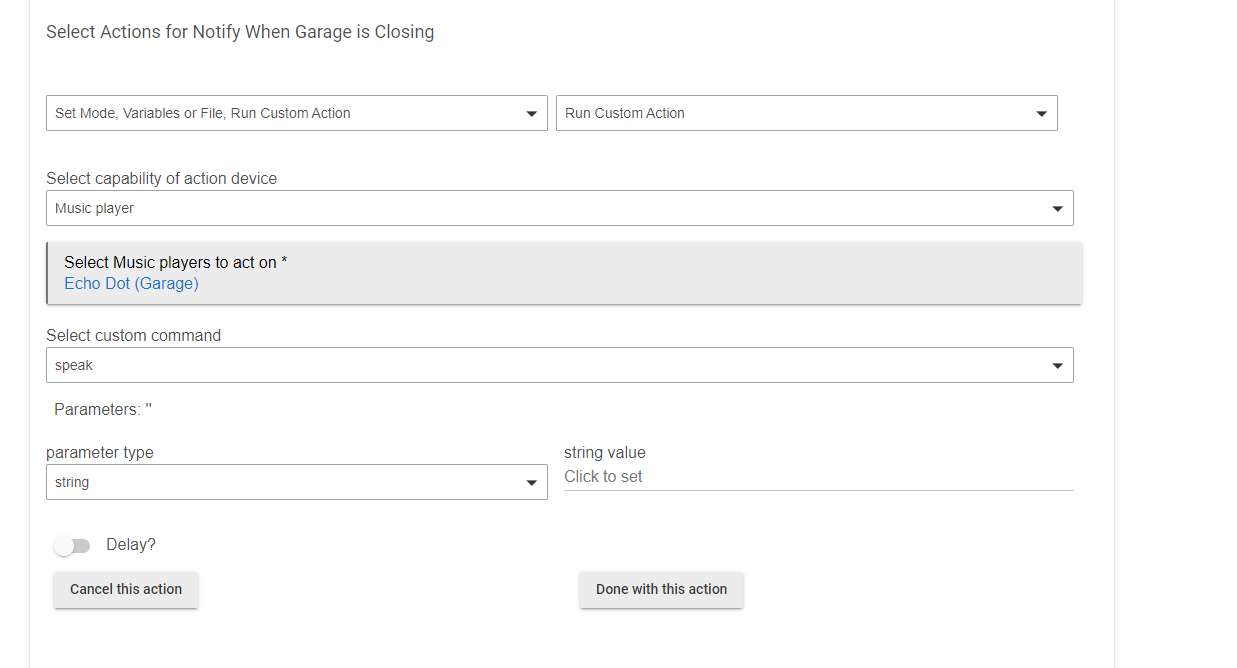Click the "Select custom command" label
Screen dimensions: 1237x668
click(x=133, y=336)
